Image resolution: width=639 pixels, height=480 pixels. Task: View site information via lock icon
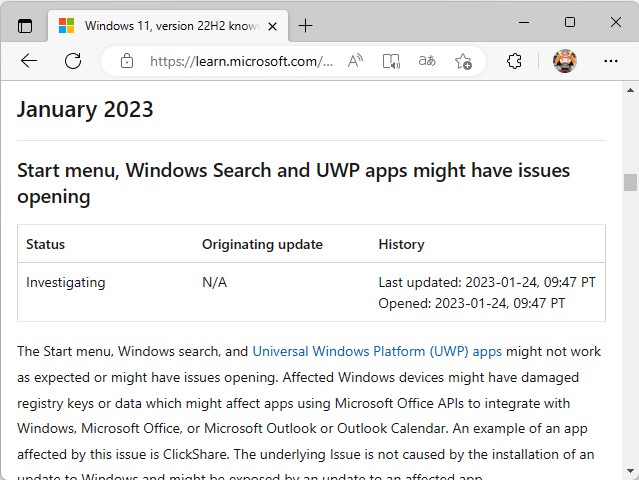126,61
